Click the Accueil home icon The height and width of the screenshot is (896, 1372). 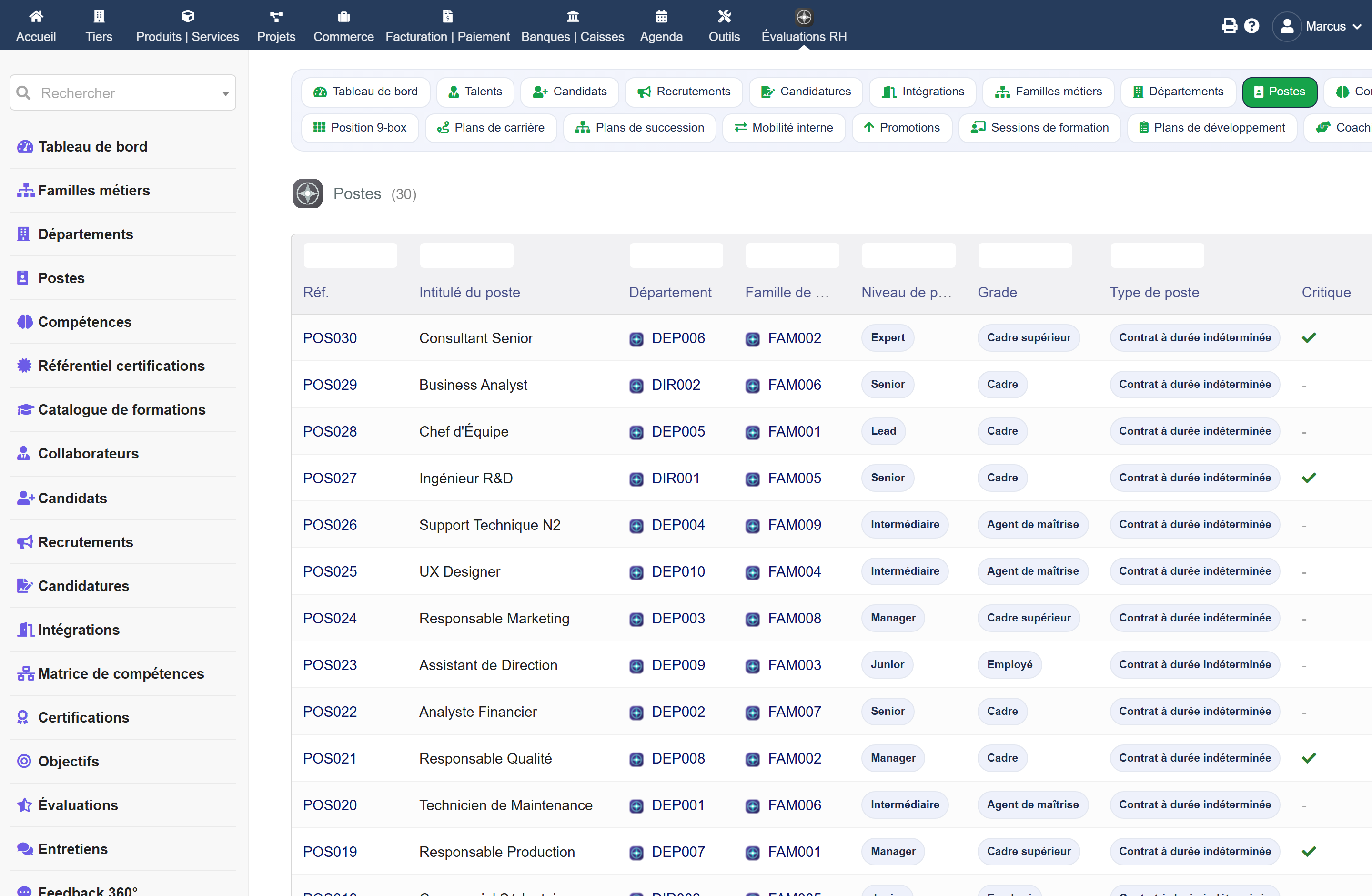pyautogui.click(x=36, y=16)
